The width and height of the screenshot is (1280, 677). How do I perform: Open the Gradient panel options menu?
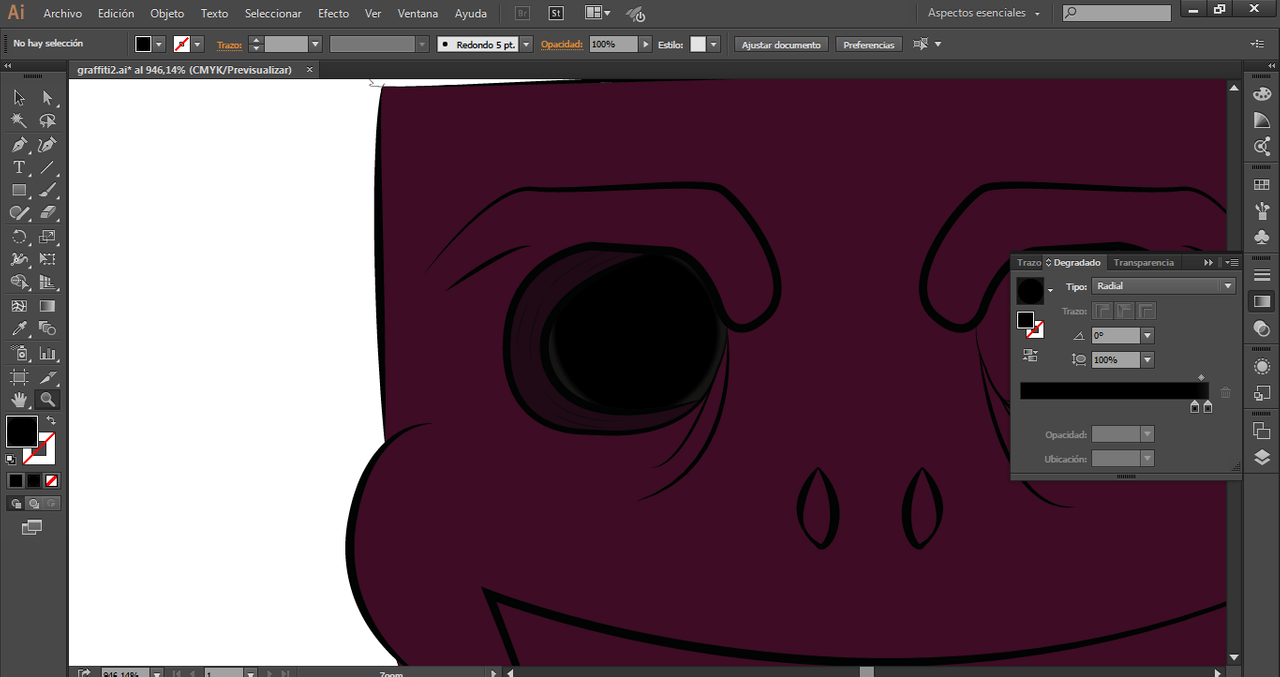click(x=1231, y=262)
